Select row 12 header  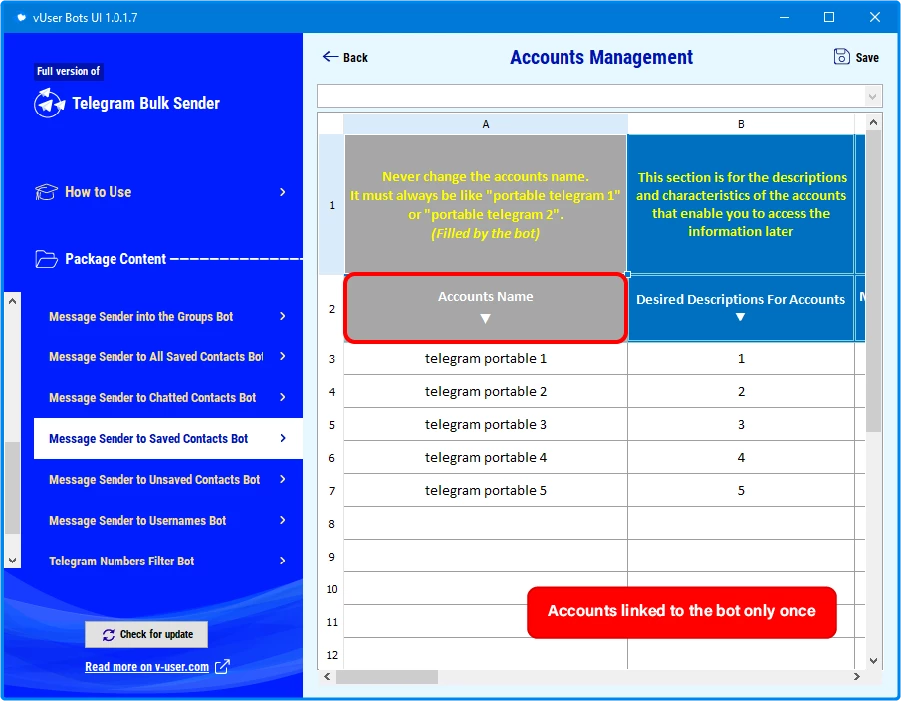332,655
